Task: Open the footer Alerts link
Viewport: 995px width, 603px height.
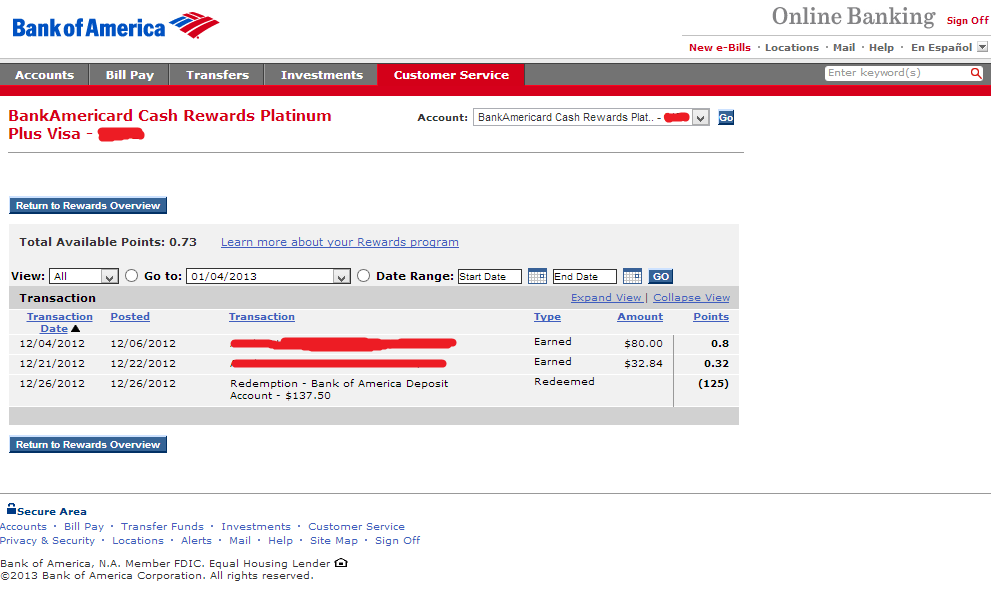Action: coord(196,540)
